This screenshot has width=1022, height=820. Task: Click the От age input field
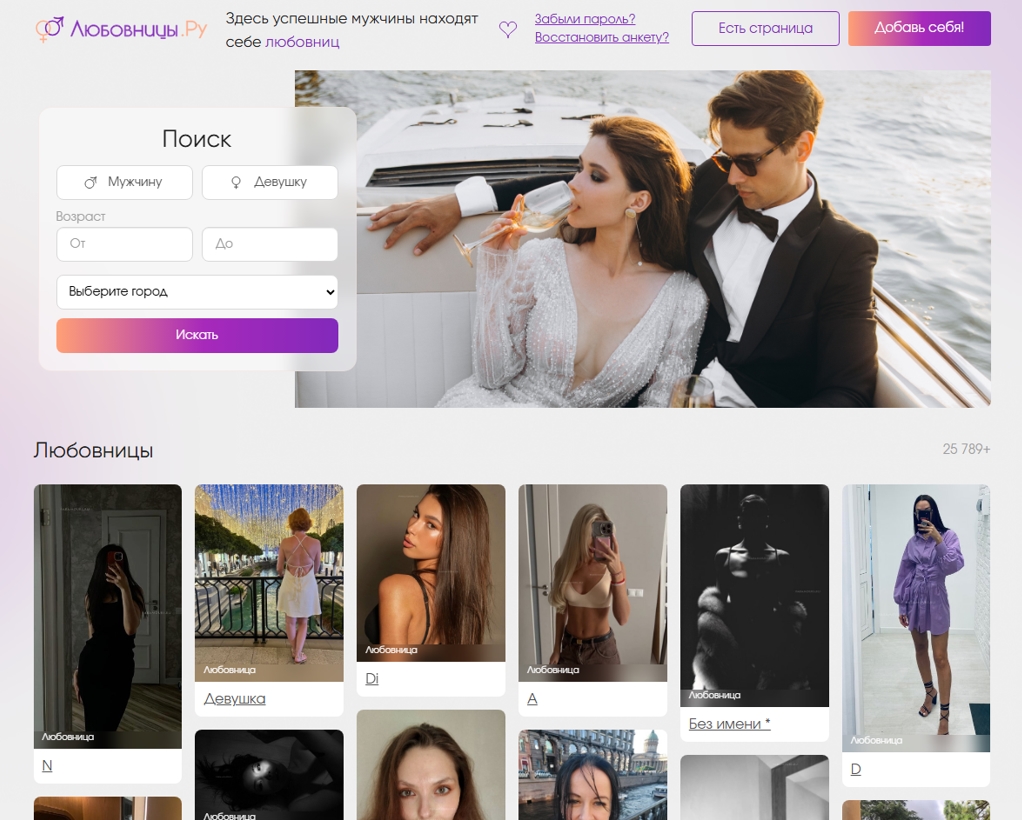(124, 244)
